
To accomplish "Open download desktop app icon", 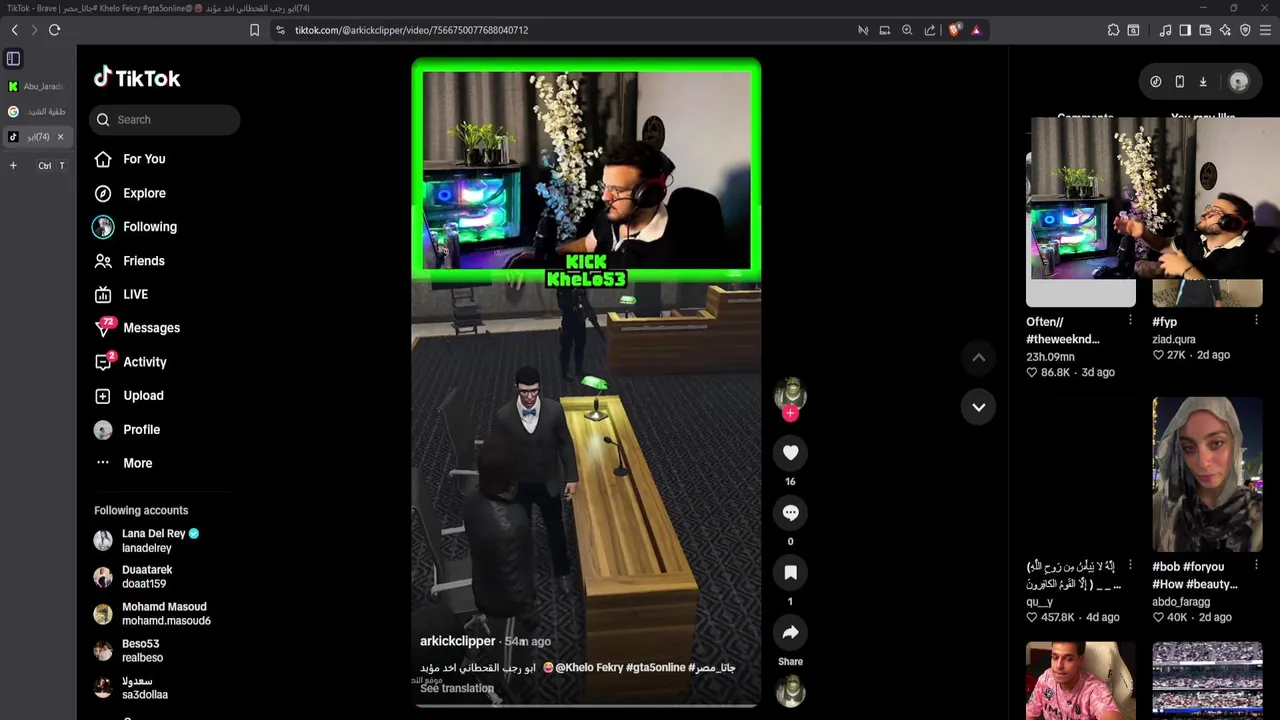I will pyautogui.click(x=1203, y=82).
